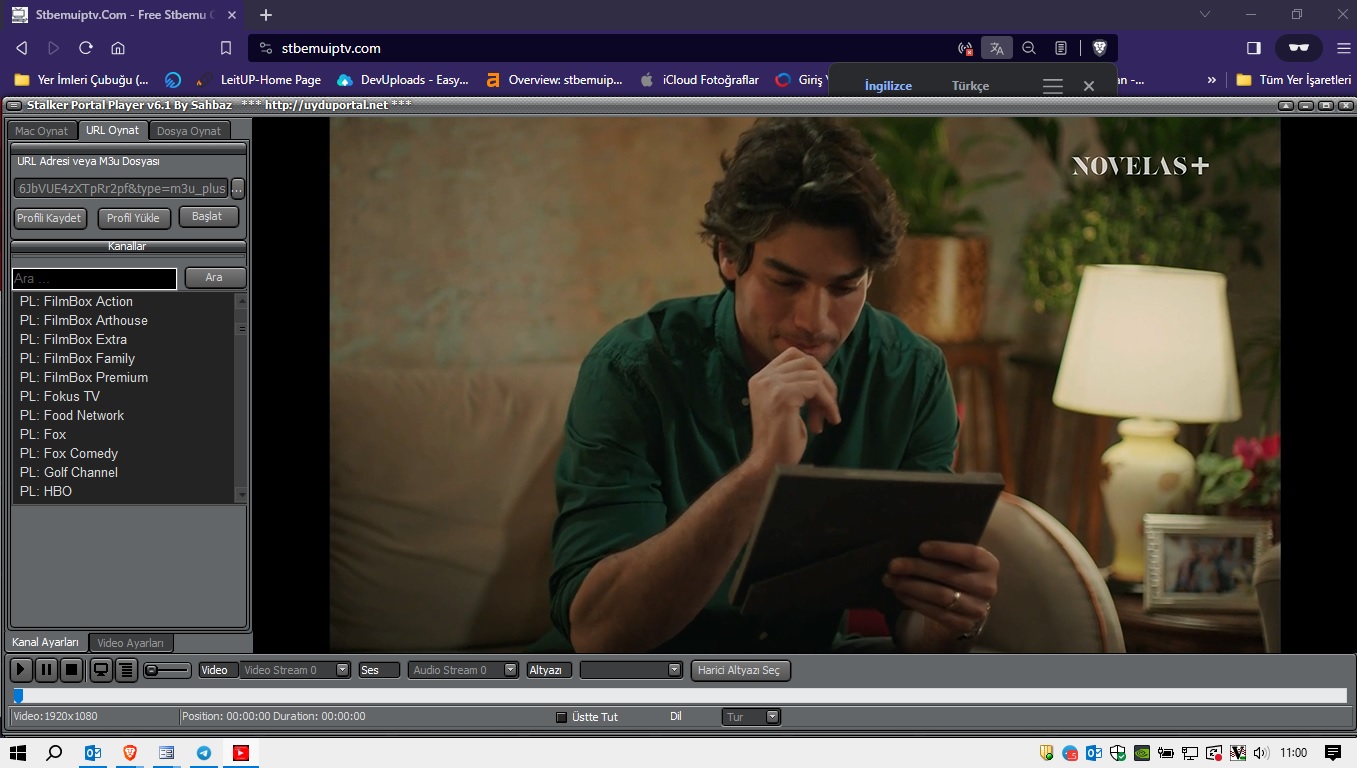Select the PL: Fokus TV channel
Viewport: 1357px width, 768px height.
(x=124, y=396)
